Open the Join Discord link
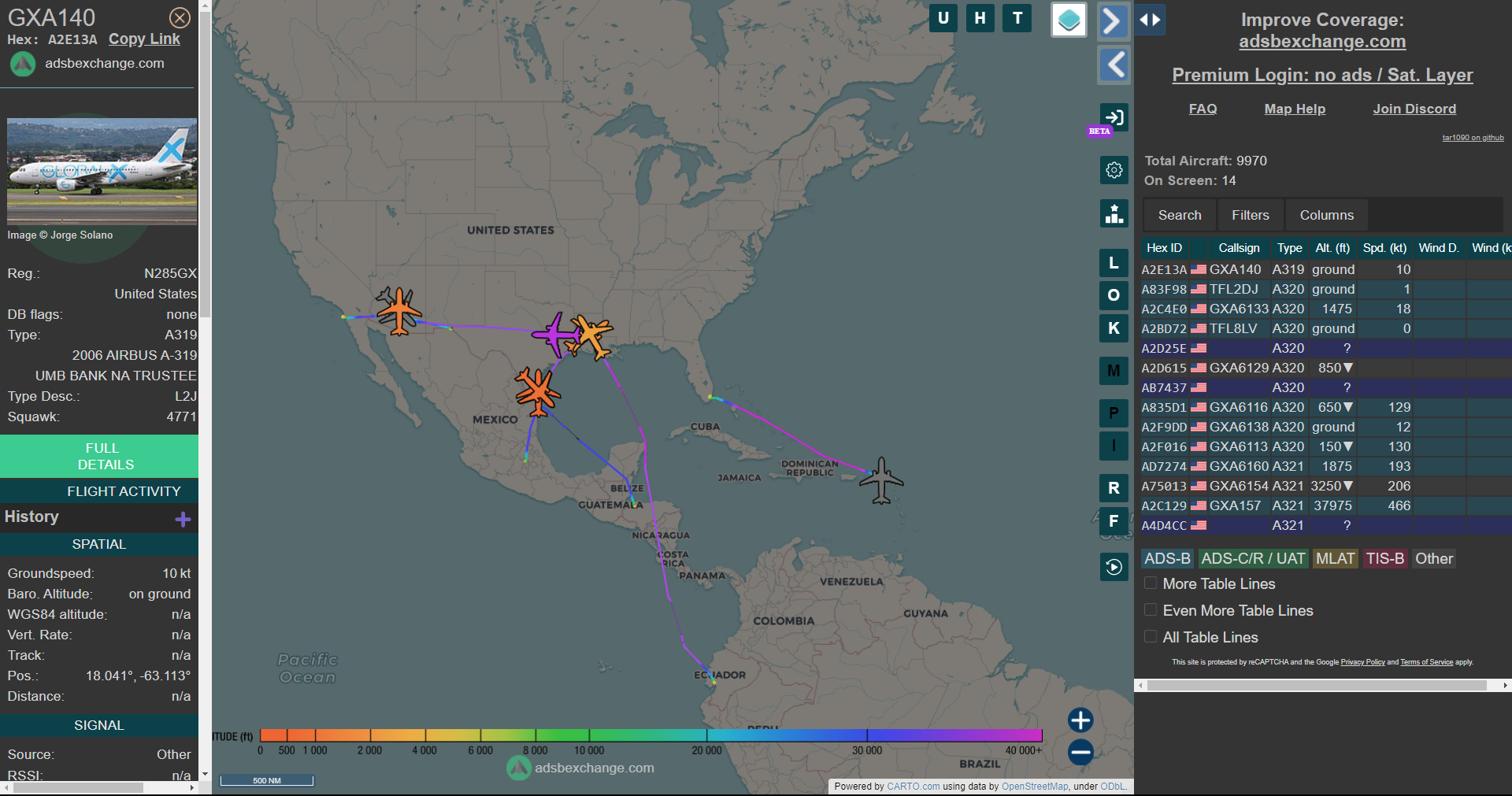 [x=1414, y=109]
